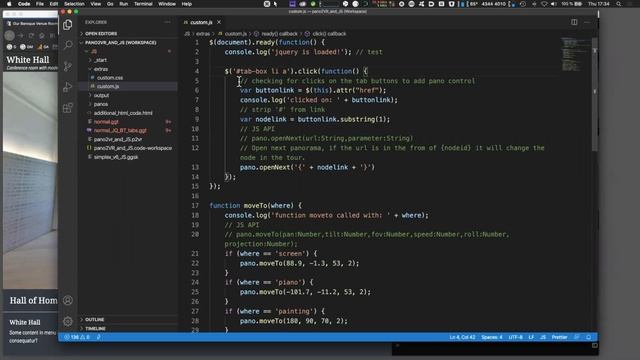The image size is (640, 360).
Task: Click White Hall entry in browser window
Action: point(24,322)
